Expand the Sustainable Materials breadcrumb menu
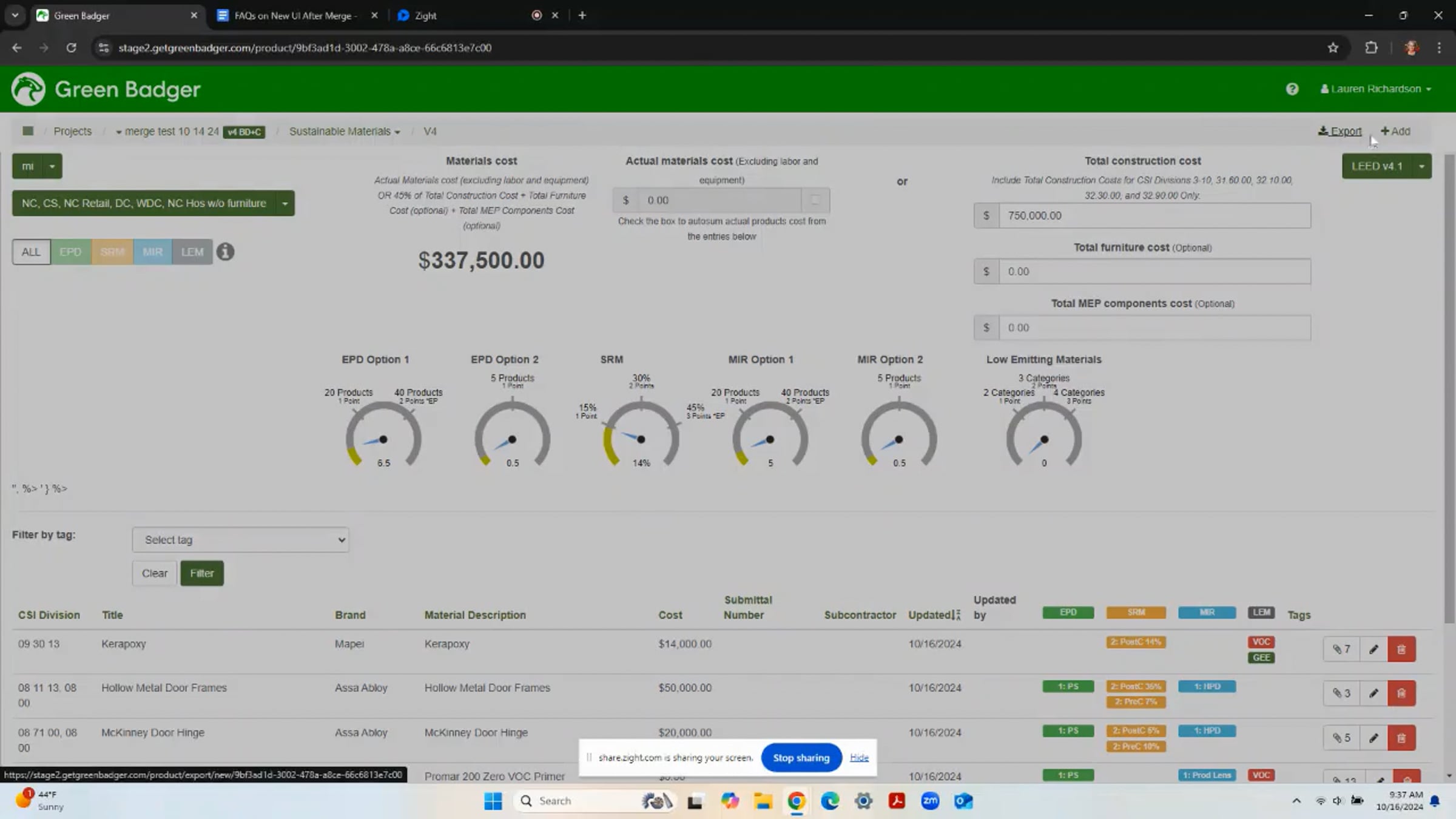Image resolution: width=1456 pixels, height=819 pixels. [x=345, y=132]
